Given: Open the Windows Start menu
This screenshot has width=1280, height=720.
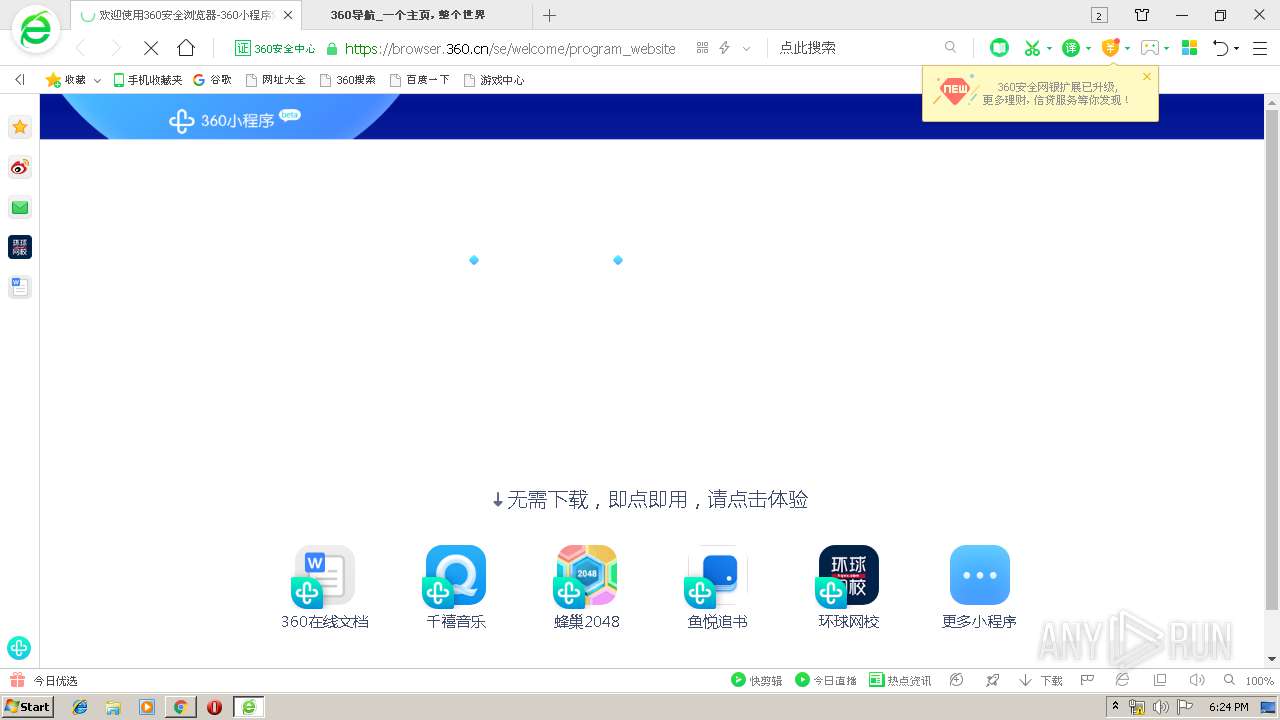Looking at the screenshot, I should 28,707.
